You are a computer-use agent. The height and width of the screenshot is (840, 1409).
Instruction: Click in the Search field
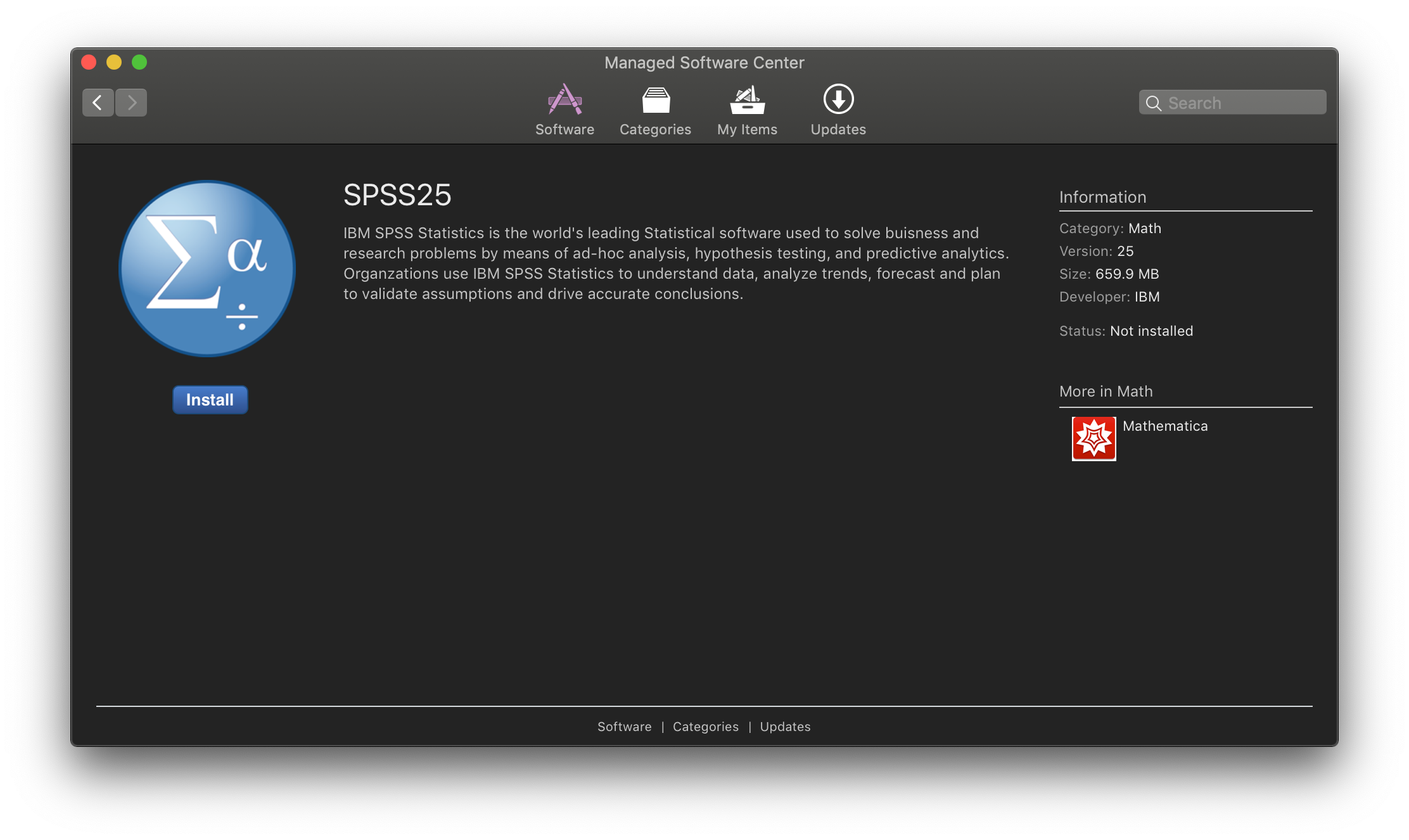pyautogui.click(x=1232, y=103)
